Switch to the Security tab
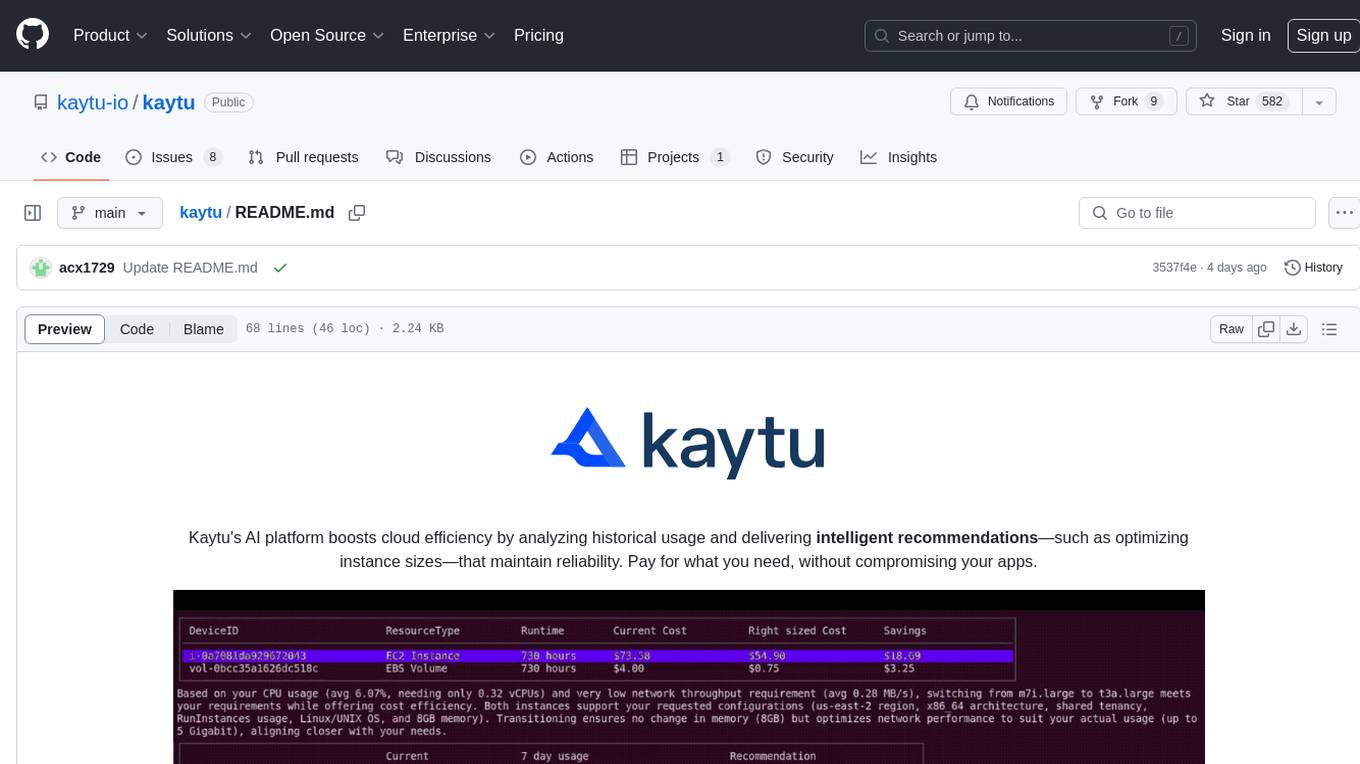Screen dimensions: 1360x764 tap(795, 157)
